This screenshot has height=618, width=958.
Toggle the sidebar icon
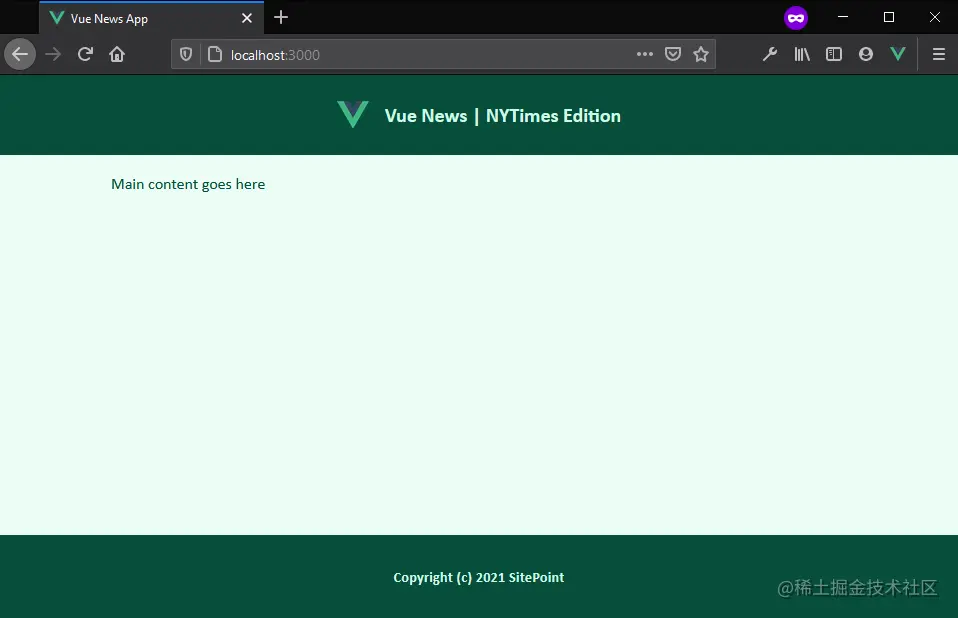click(834, 54)
